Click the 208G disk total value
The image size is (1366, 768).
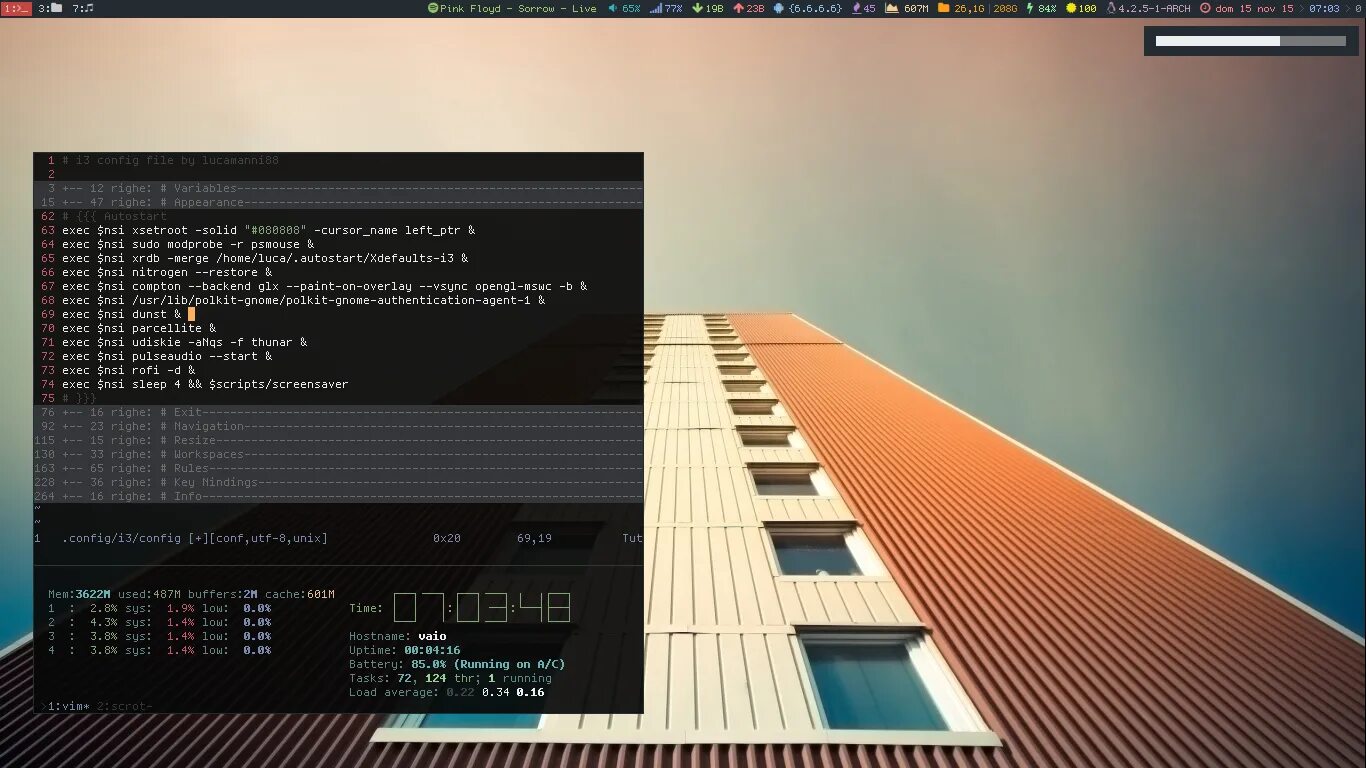click(x=1005, y=8)
